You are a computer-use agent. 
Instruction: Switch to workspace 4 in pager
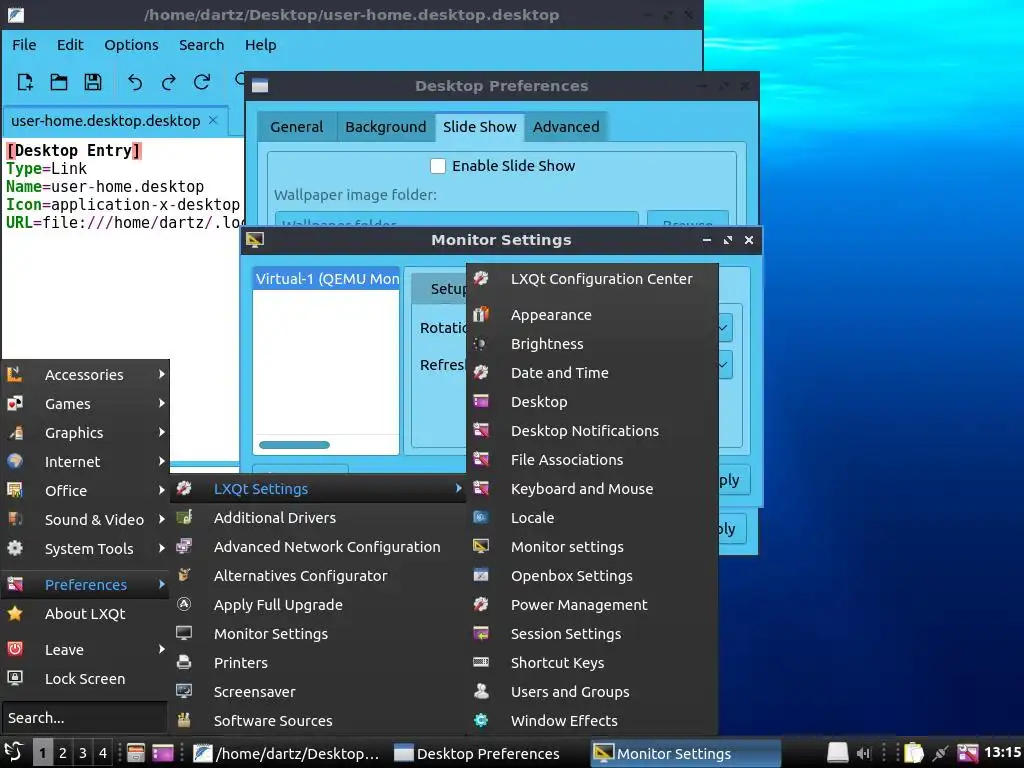[x=103, y=753]
